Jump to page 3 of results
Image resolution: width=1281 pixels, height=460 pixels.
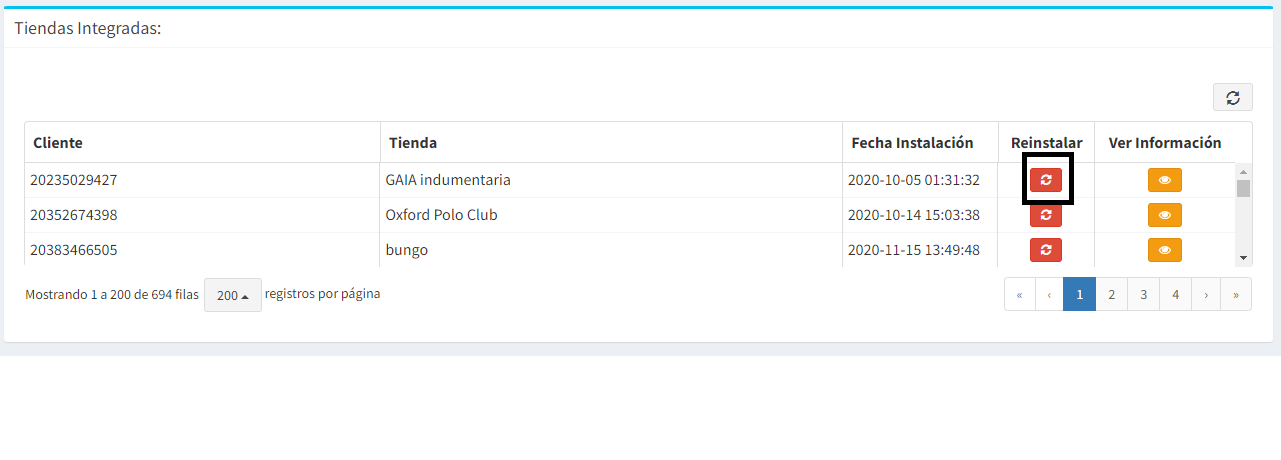click(1143, 294)
